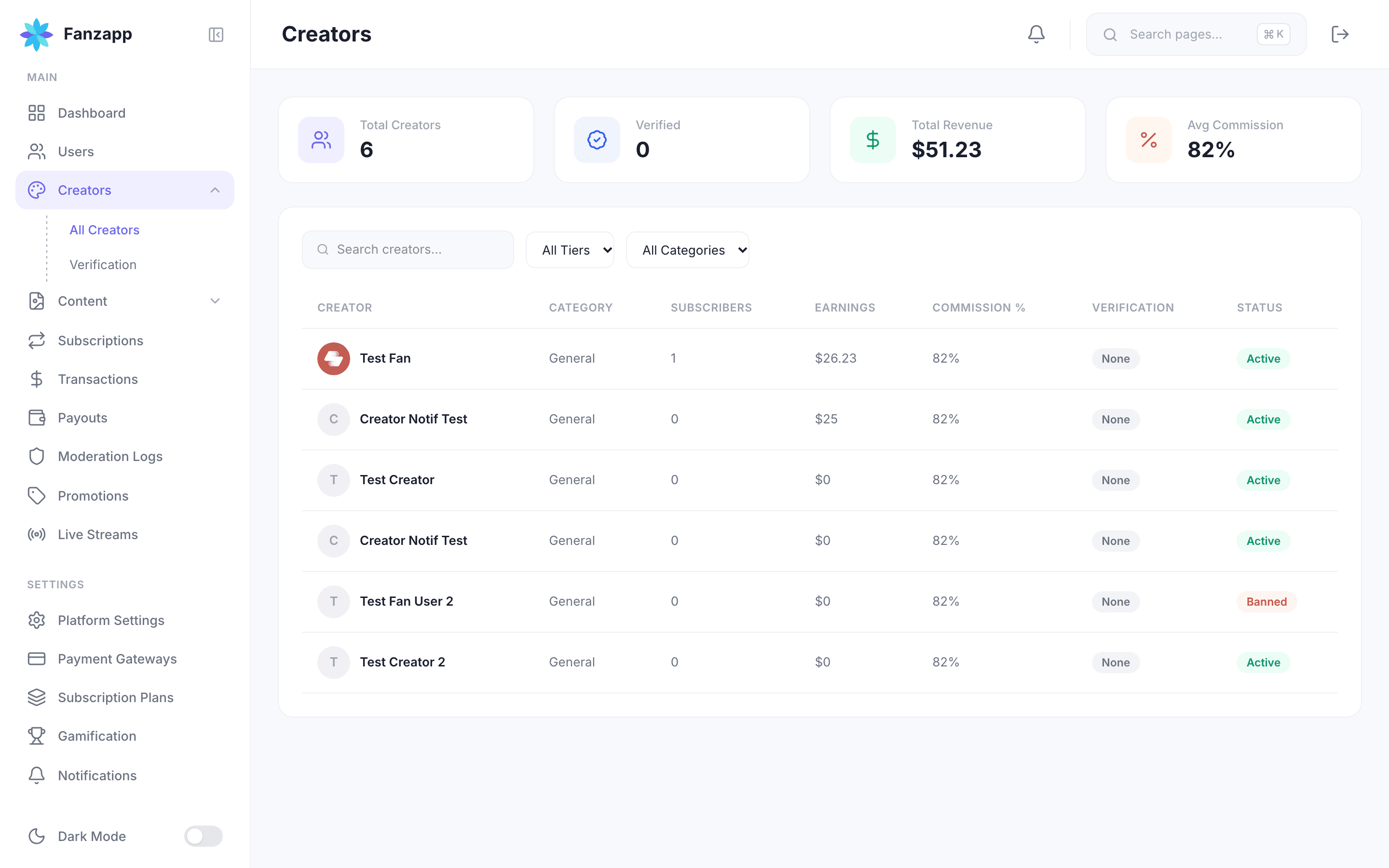
Task: Open notifications bell in header
Action: [x=1036, y=34]
